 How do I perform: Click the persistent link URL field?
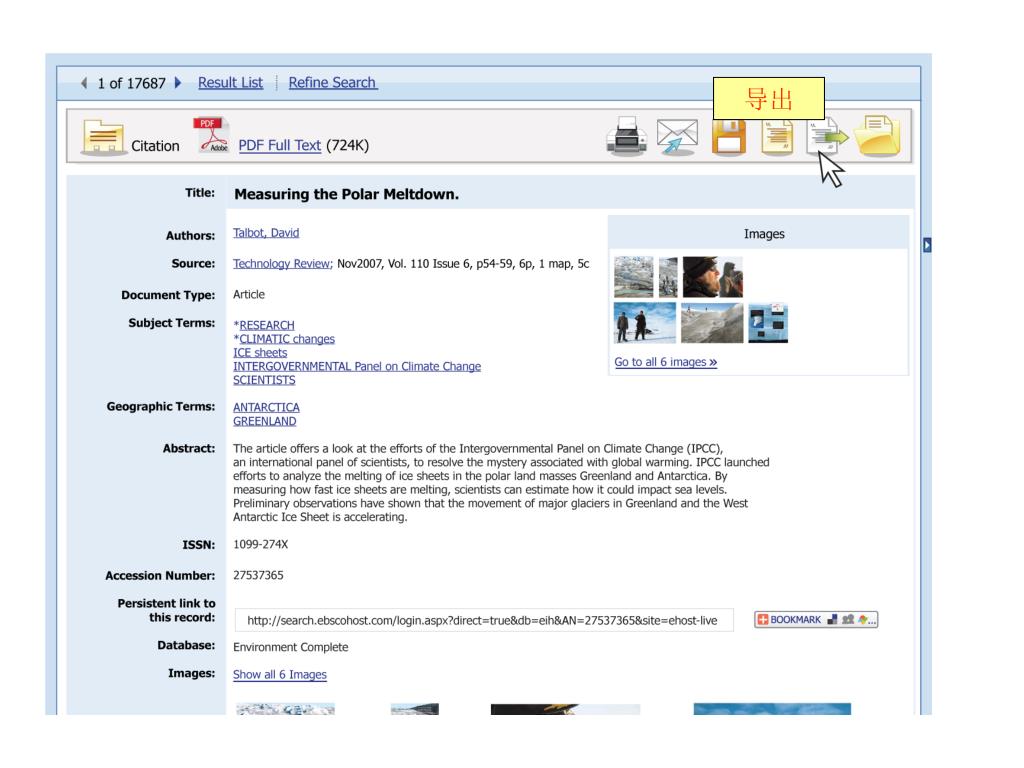[x=484, y=620]
